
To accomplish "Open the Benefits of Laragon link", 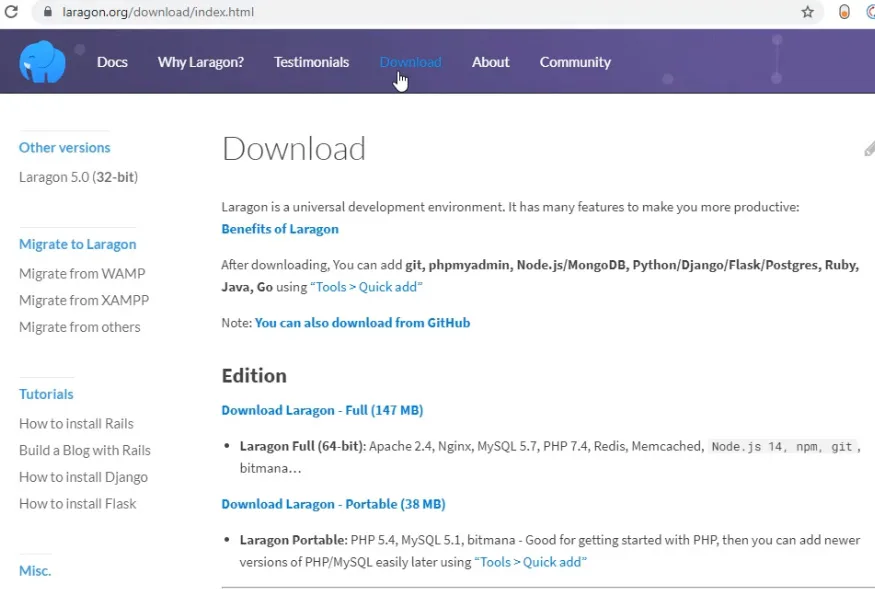I will click(280, 229).
